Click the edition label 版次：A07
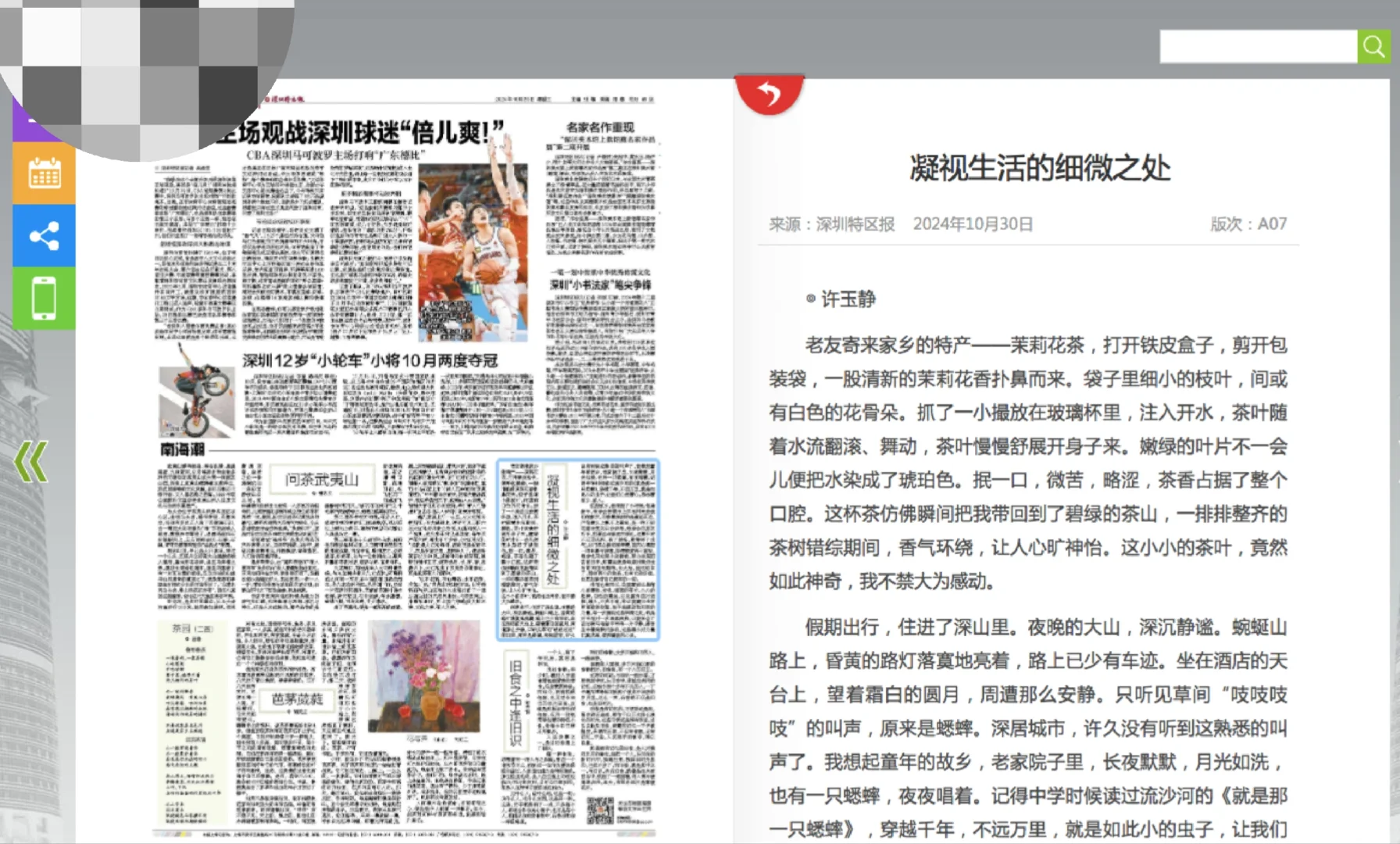Screen dimensions: 1400x844 1248,224
